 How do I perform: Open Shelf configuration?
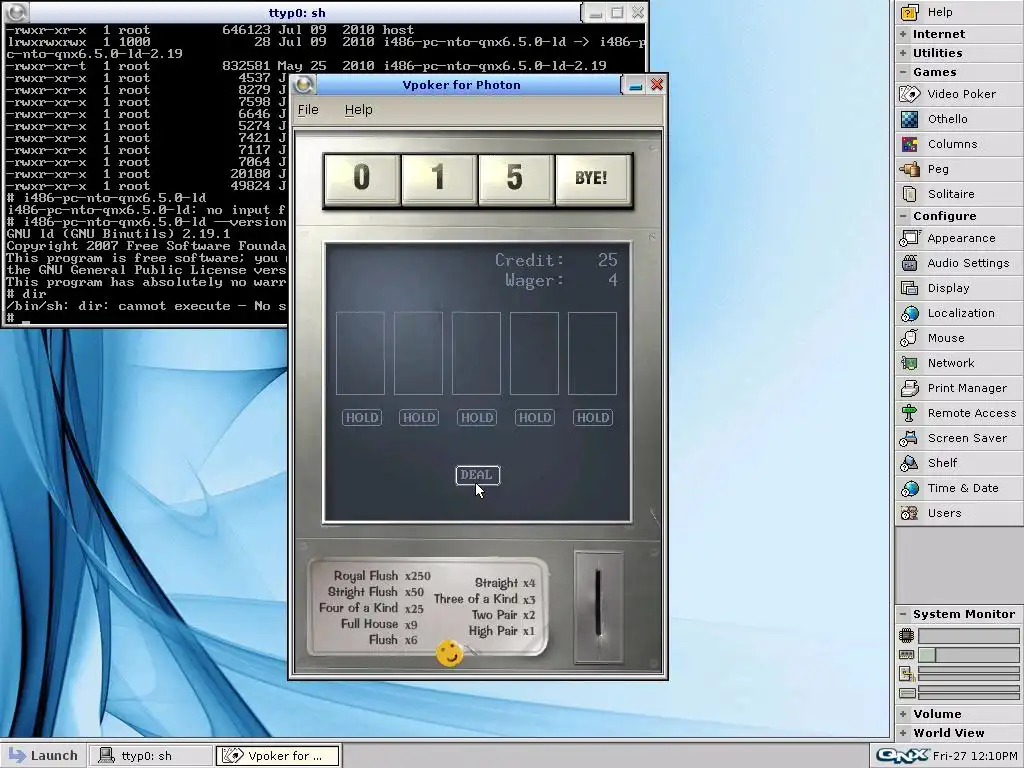click(959, 463)
